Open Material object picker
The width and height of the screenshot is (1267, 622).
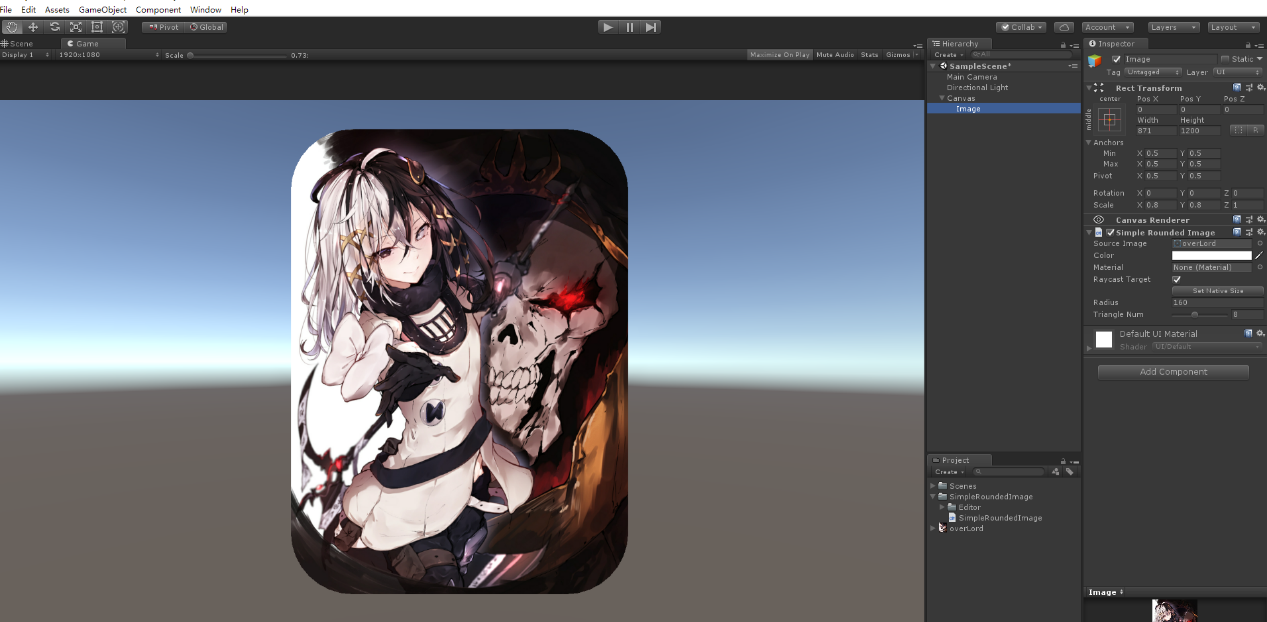coord(1259,268)
